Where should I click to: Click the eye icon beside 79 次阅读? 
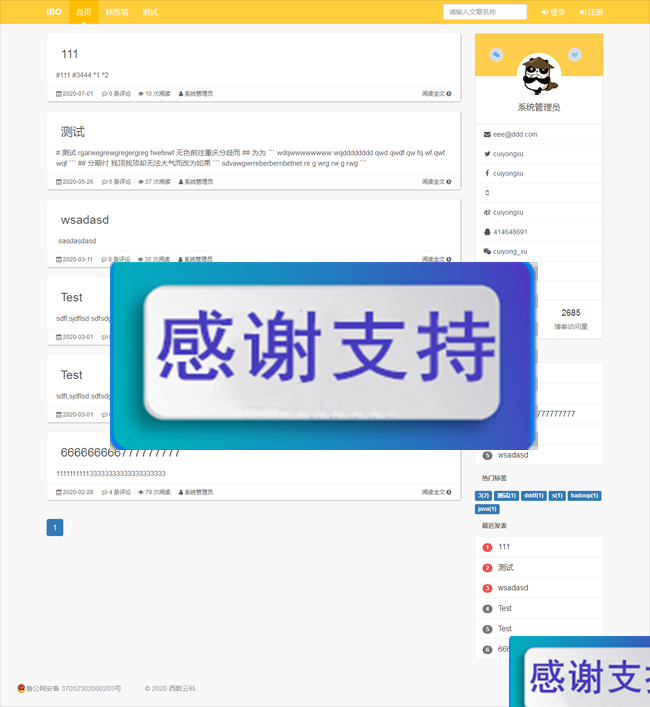tap(141, 492)
